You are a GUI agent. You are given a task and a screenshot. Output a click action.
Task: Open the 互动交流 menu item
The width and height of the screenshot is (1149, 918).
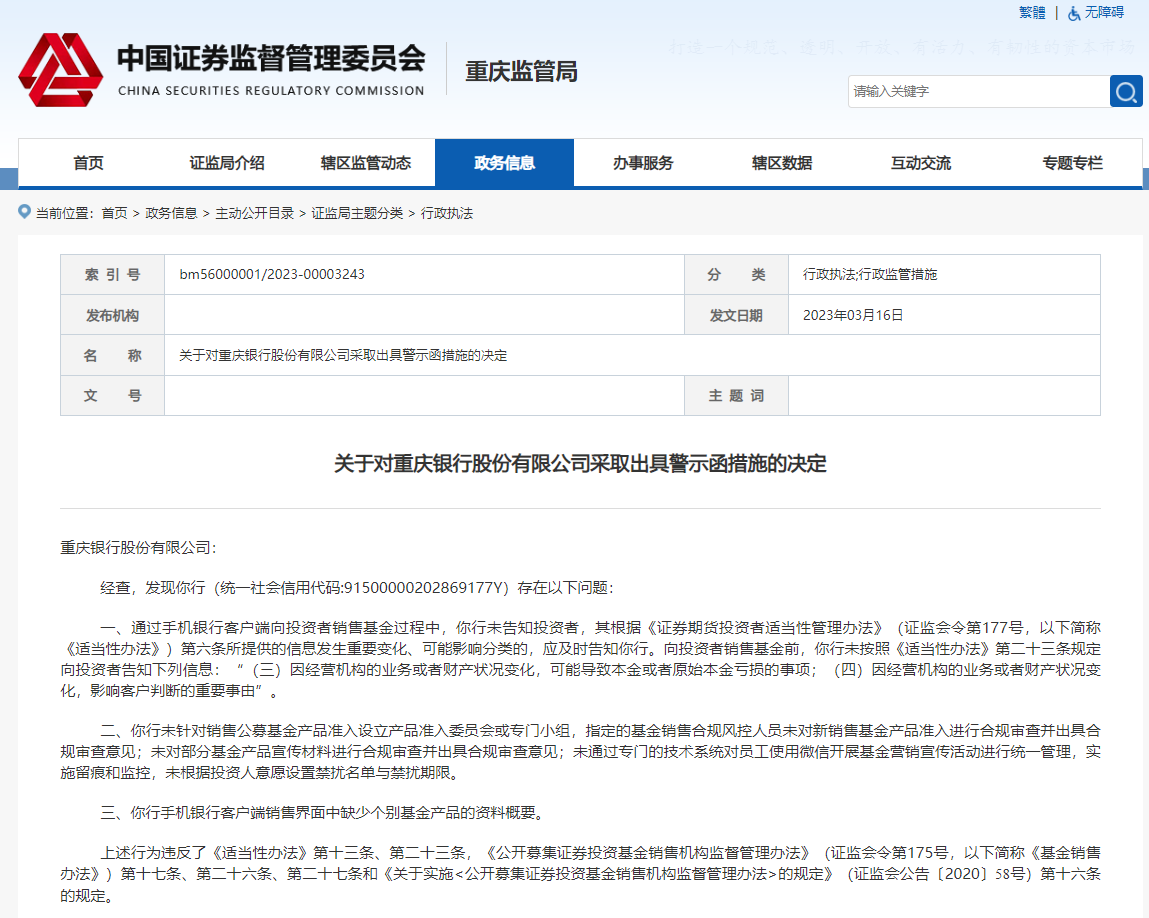pyautogui.click(x=921, y=162)
